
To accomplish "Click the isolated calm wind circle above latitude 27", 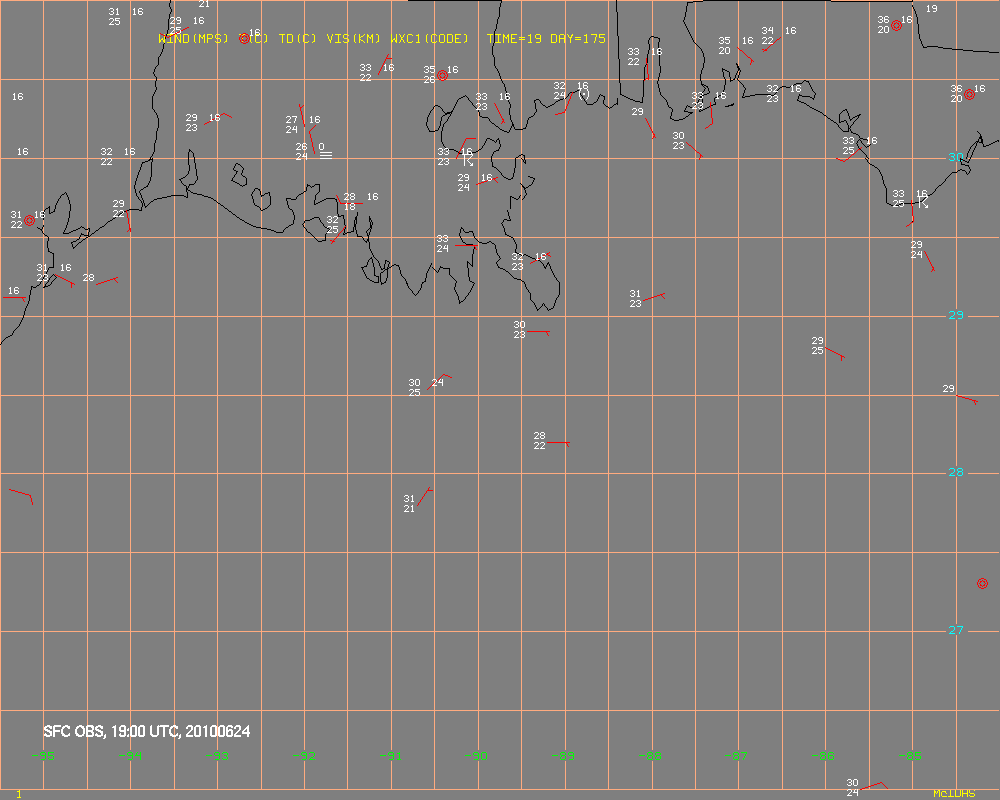I will 982,583.
